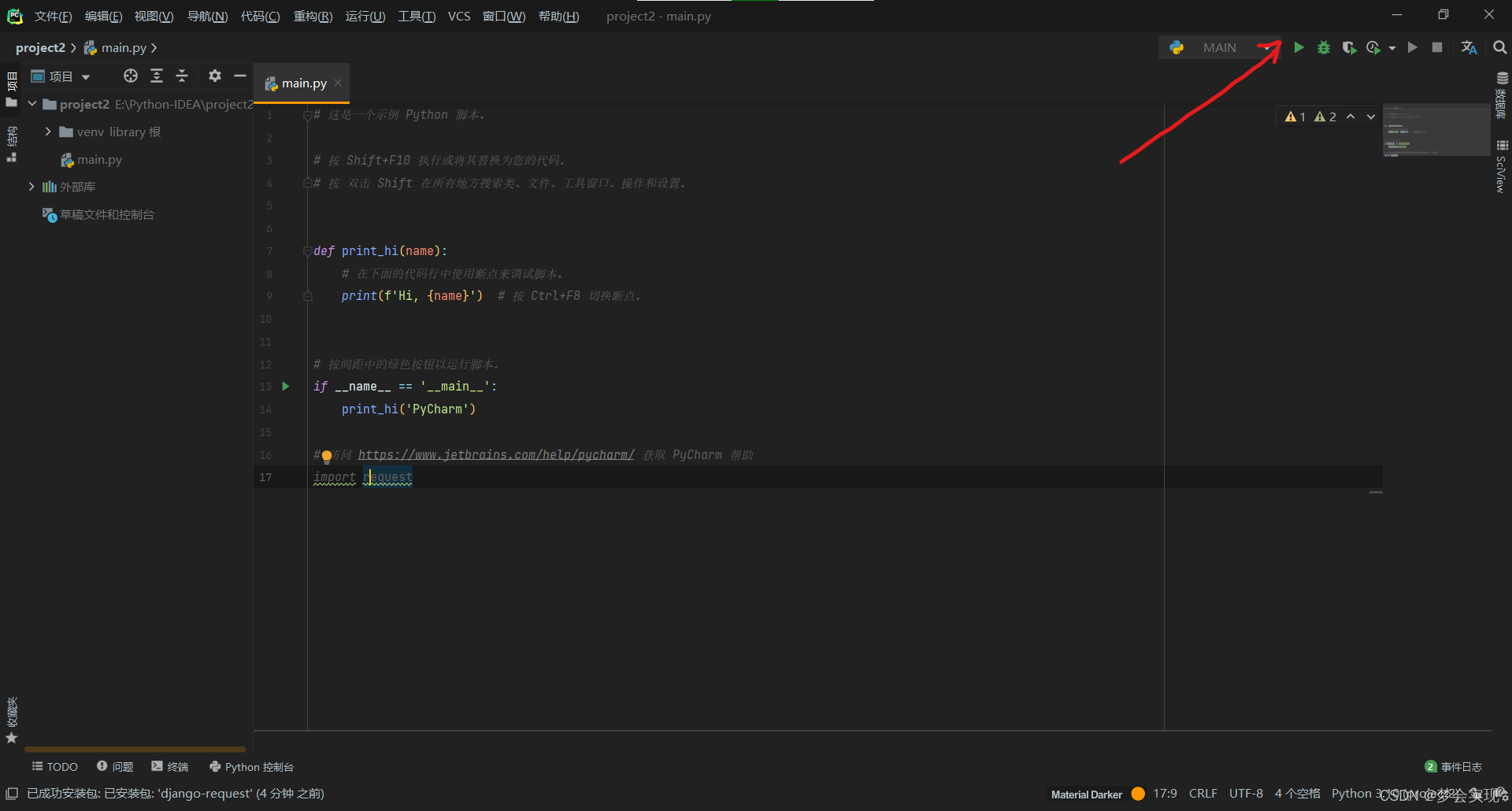Viewport: 1512px width, 811px height.
Task: Toggle the bottom-left tool window switcher
Action: (x=12, y=794)
